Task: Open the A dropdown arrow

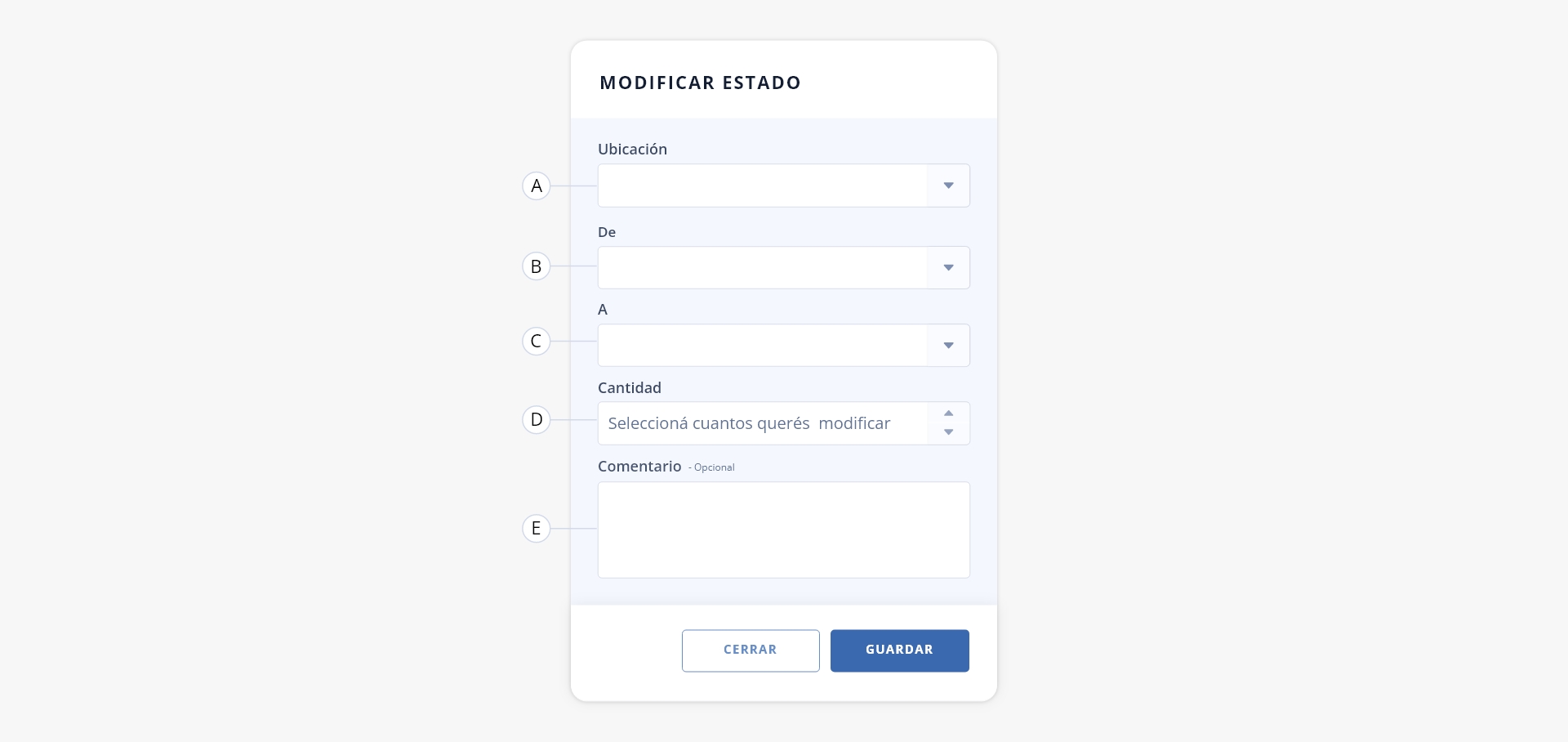Action: [948, 345]
